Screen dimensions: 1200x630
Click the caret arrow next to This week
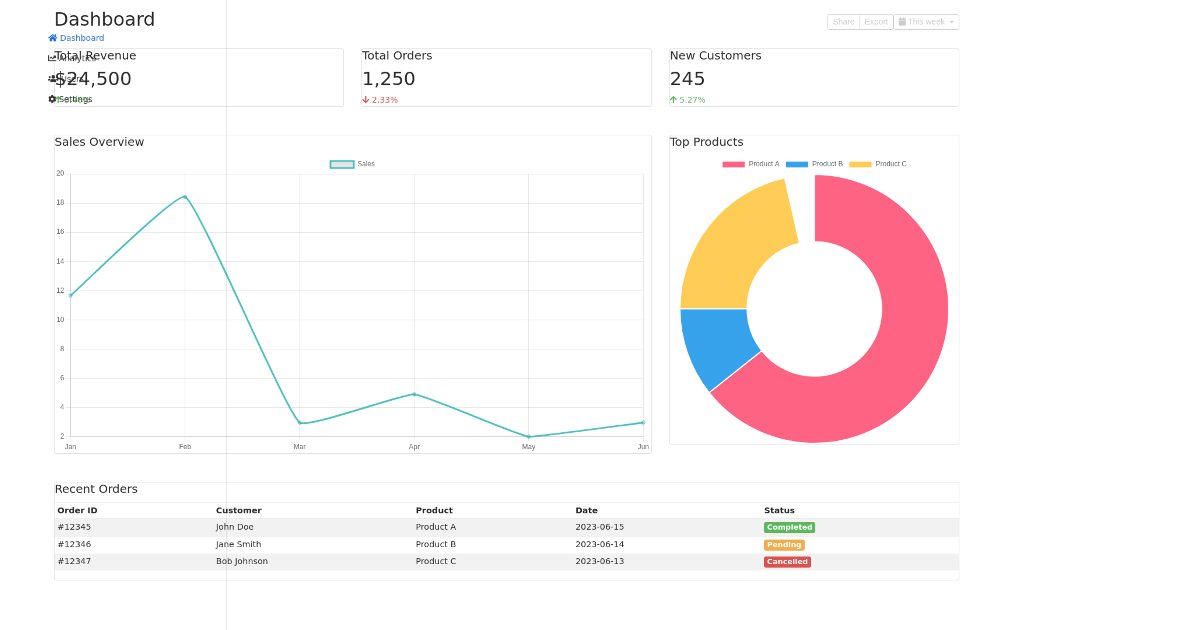click(x=951, y=21)
